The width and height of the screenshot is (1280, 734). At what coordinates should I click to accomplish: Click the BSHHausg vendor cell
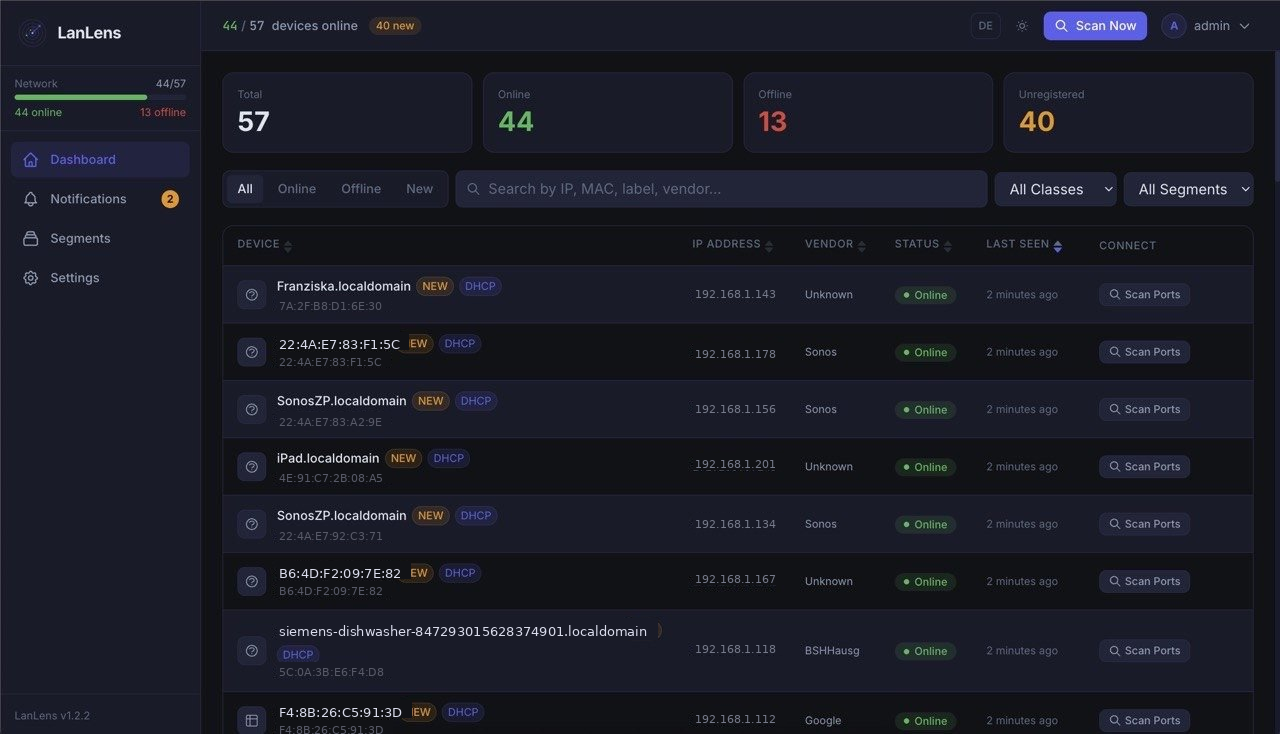[832, 651]
